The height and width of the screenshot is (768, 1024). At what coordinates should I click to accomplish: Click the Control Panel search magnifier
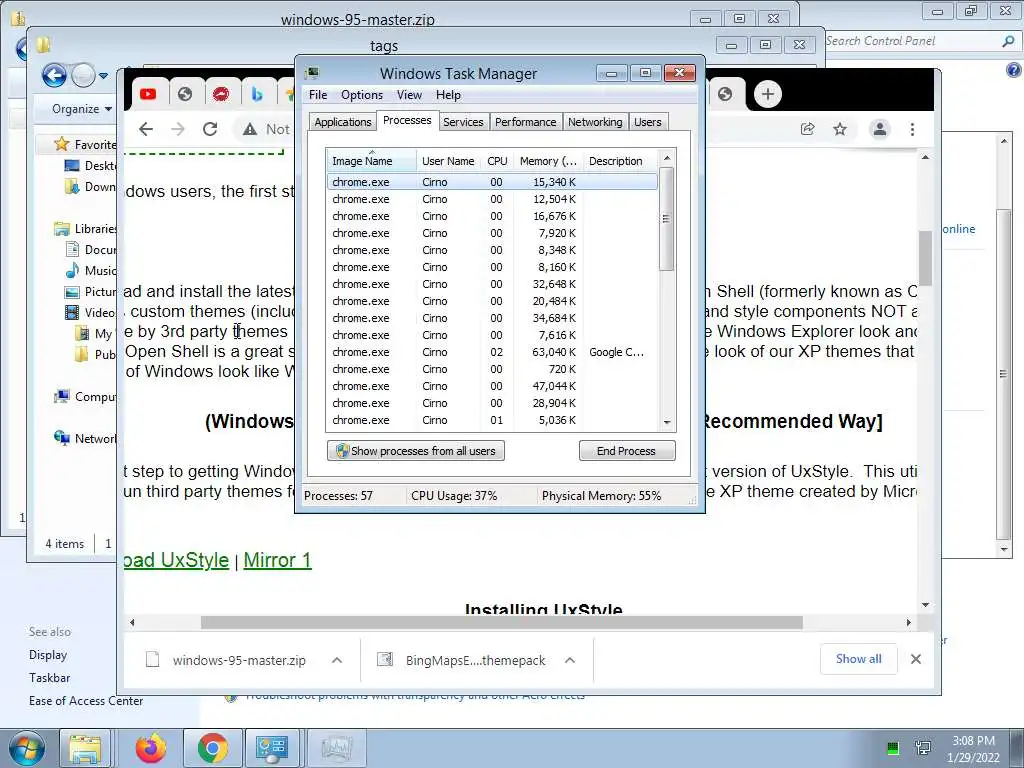click(1008, 41)
